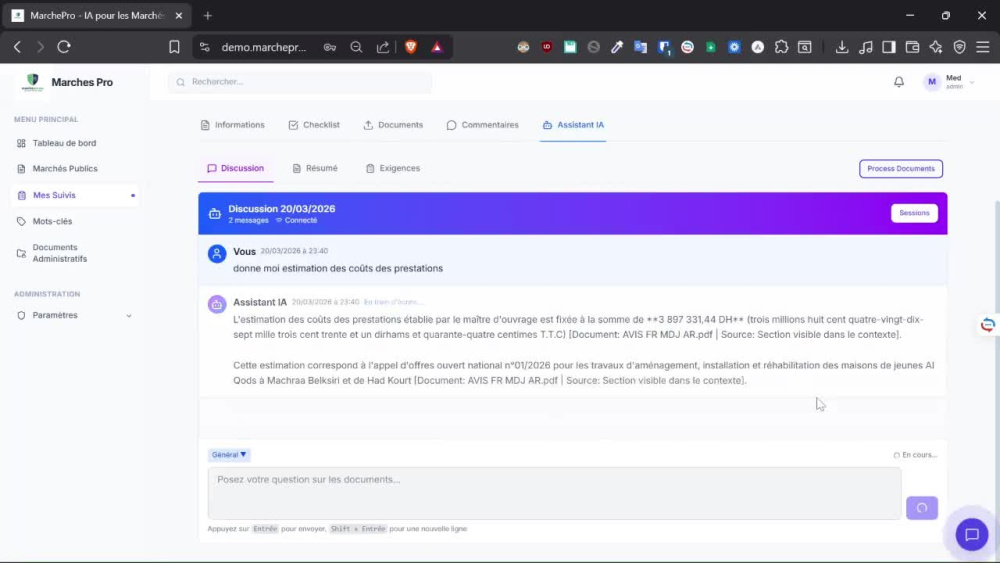The image size is (1000, 563).
Task: Open zoom control in address bar
Action: pyautogui.click(x=357, y=47)
